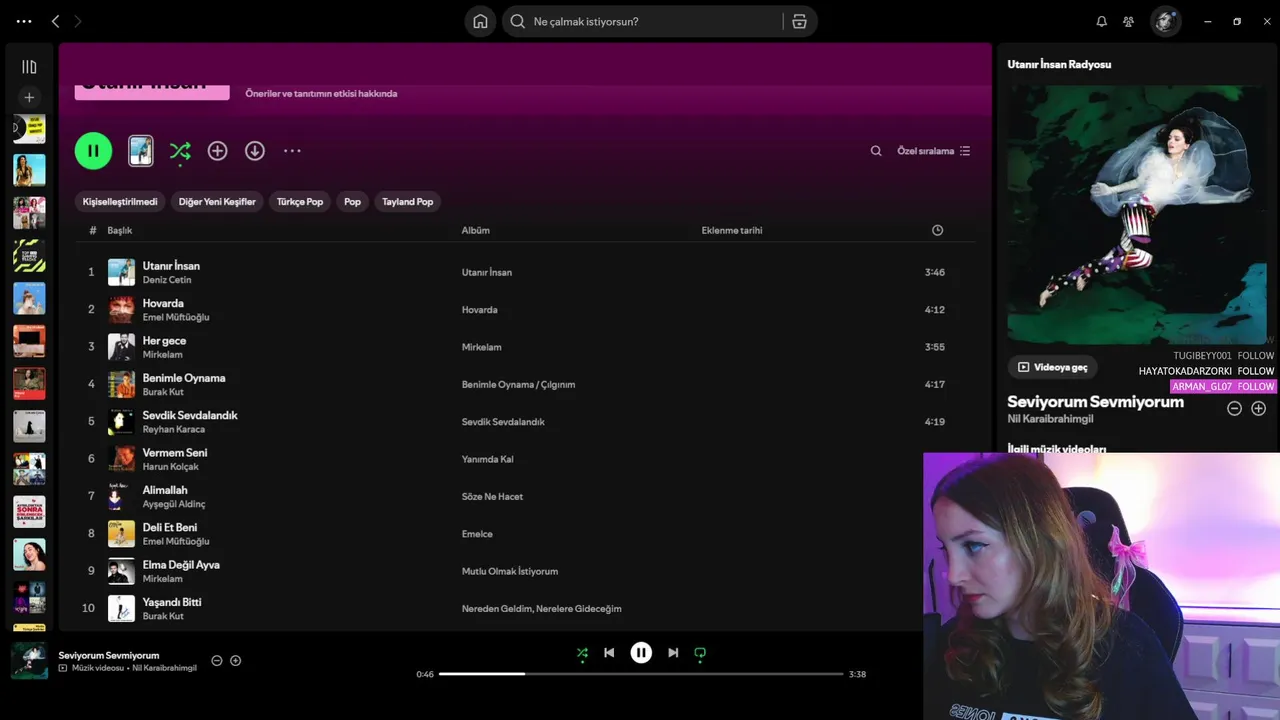1280x720 pixels.
Task: Select the track Her gece
Action: [x=164, y=341]
